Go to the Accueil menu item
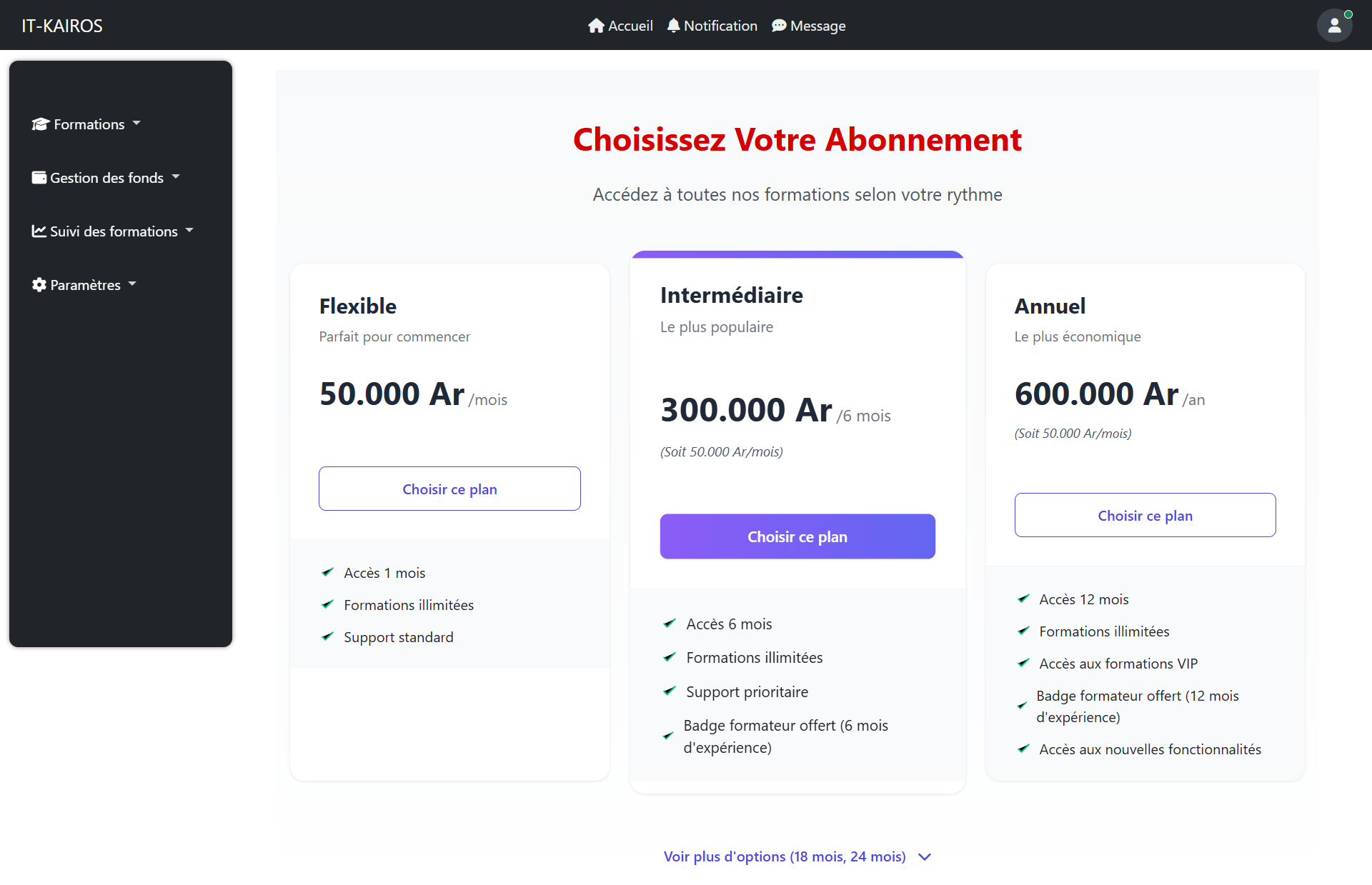The height and width of the screenshot is (885, 1372). 630,26
